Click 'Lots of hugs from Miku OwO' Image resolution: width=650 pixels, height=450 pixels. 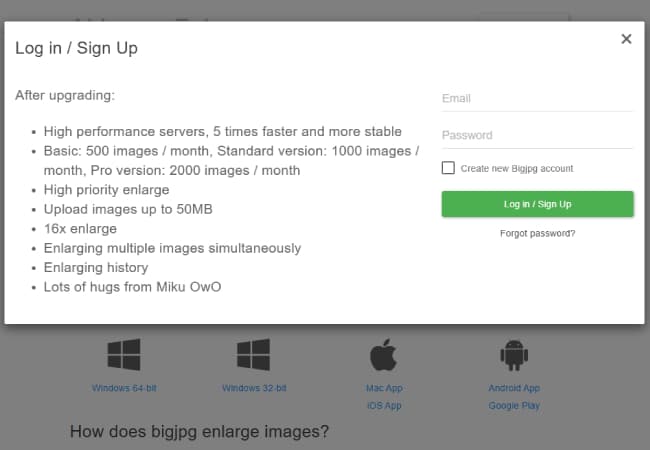(132, 287)
